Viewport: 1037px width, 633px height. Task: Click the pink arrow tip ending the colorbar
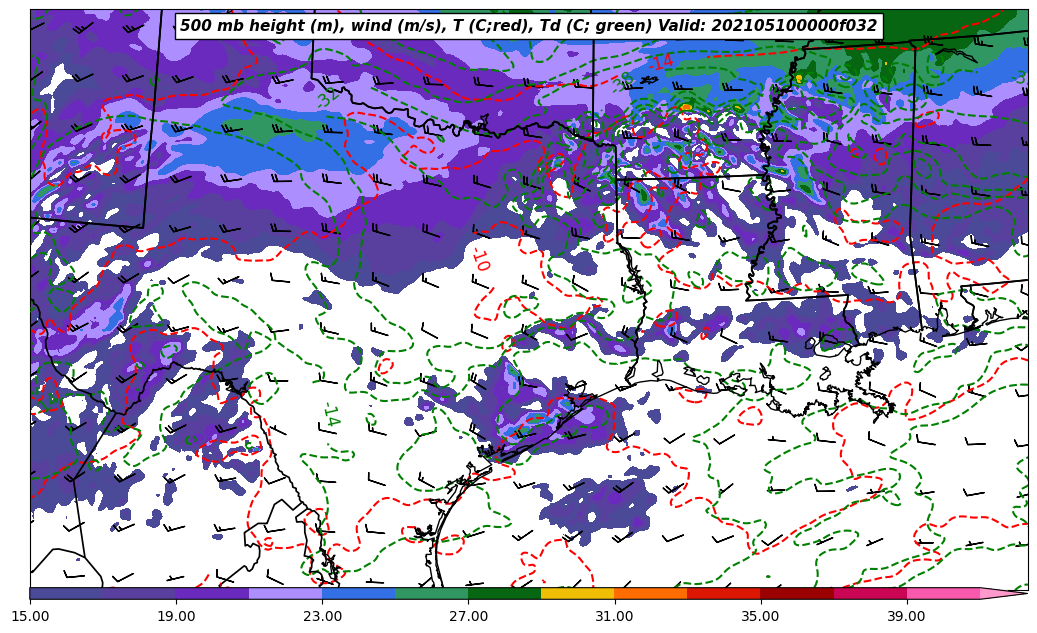pyautogui.click(x=1004, y=593)
